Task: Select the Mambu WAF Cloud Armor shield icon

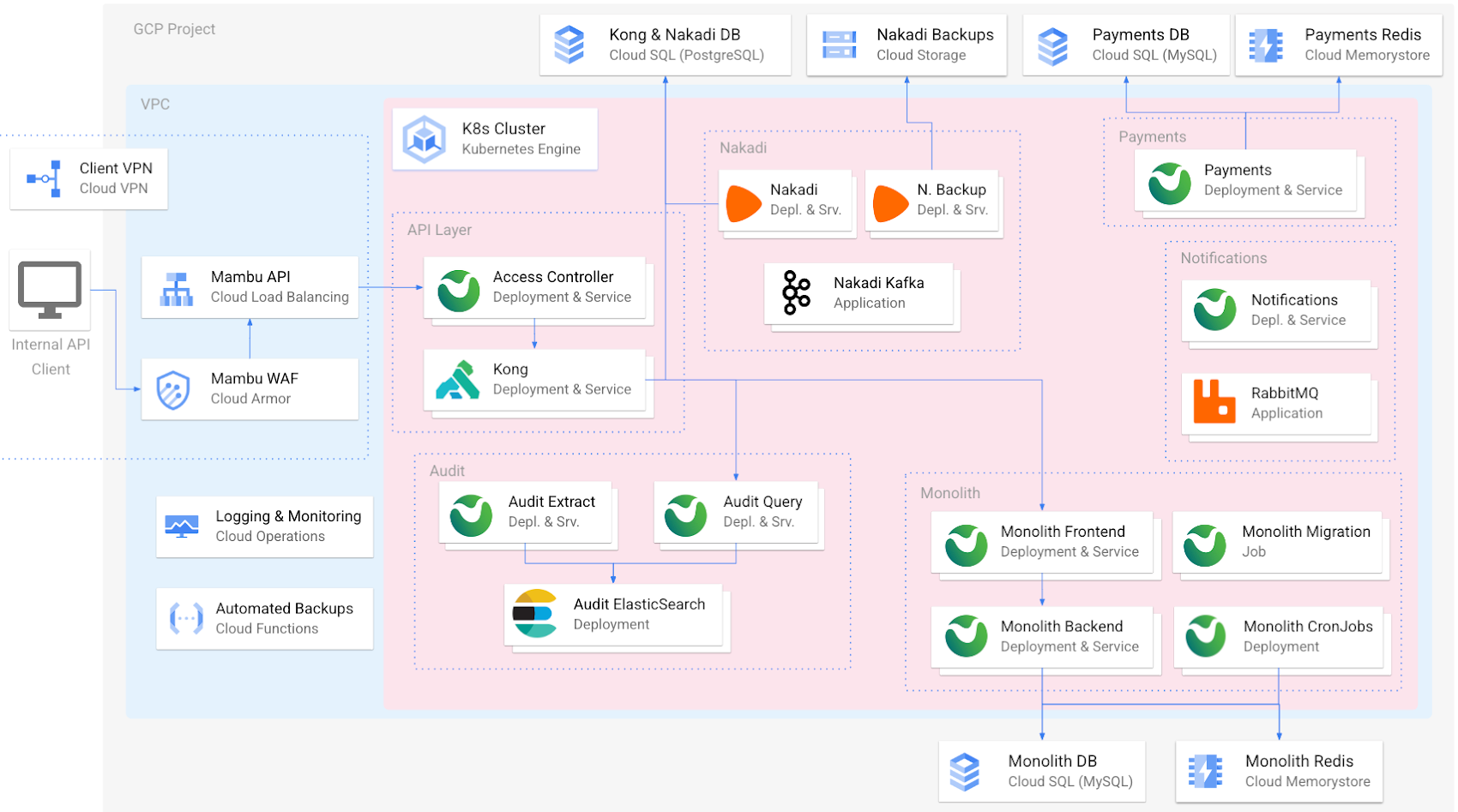Action: pos(173,389)
